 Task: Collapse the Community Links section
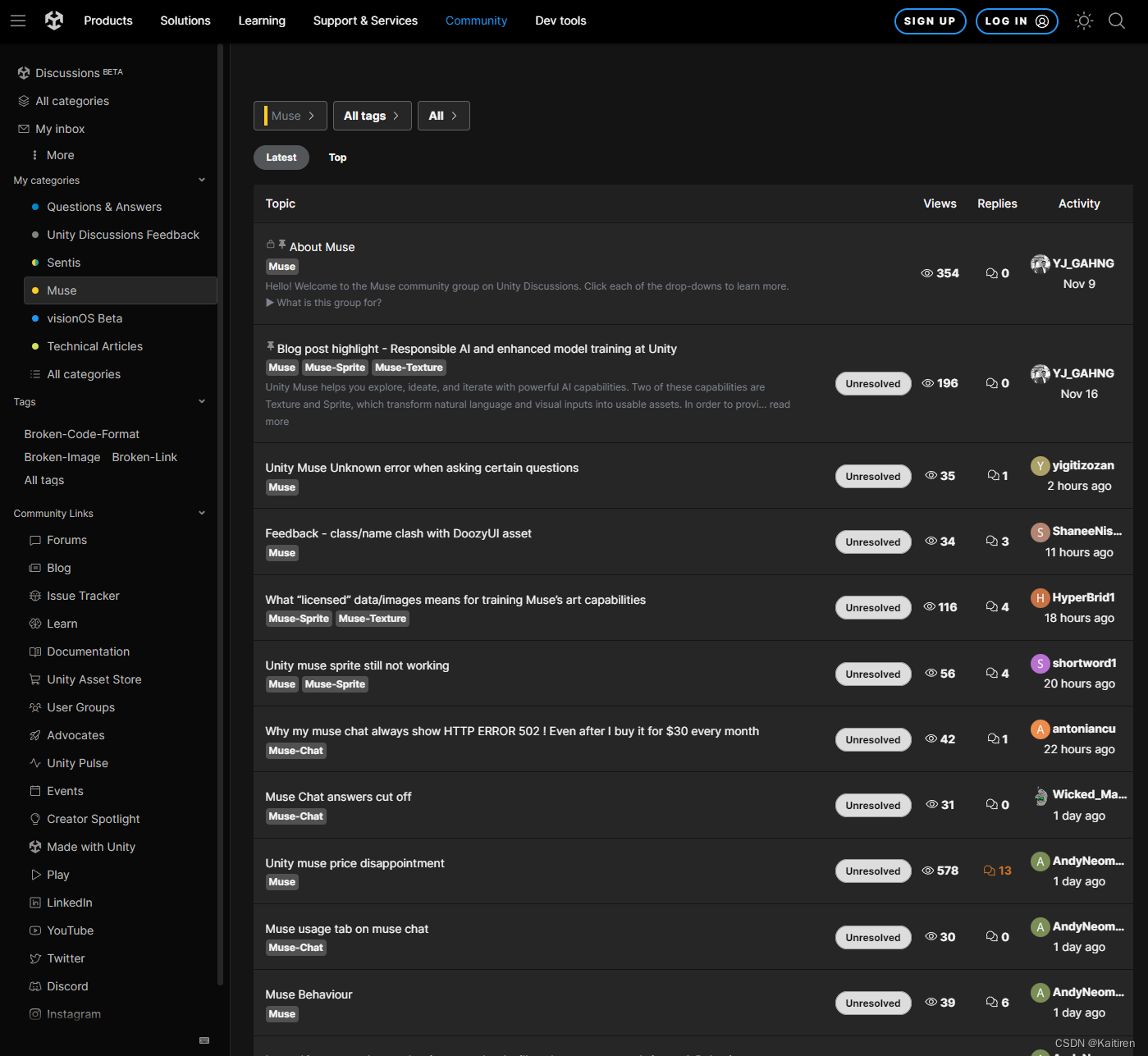point(202,514)
